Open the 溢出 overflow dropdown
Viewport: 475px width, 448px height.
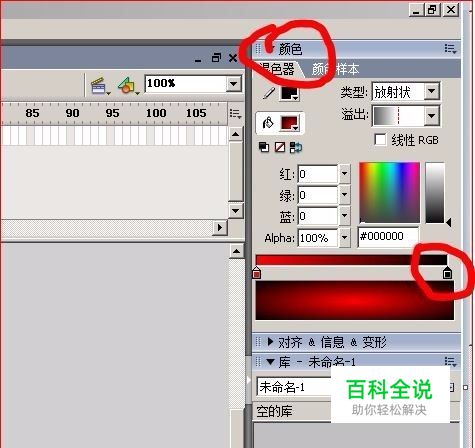[x=431, y=116]
